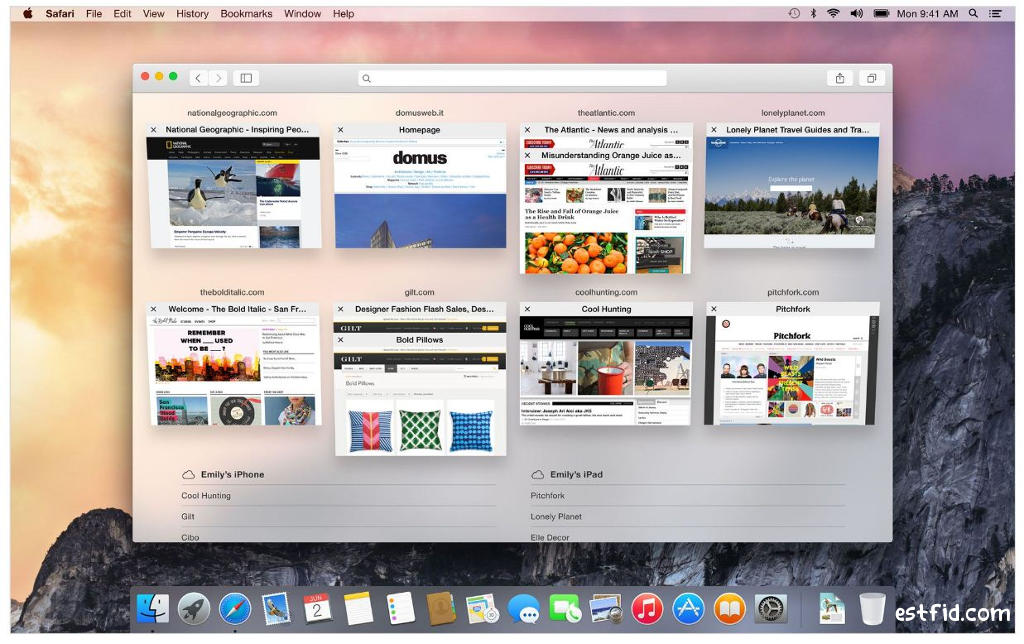Screen dimensions: 1024x644
Task: Toggle the Safari sidebar button
Action: coord(246,78)
